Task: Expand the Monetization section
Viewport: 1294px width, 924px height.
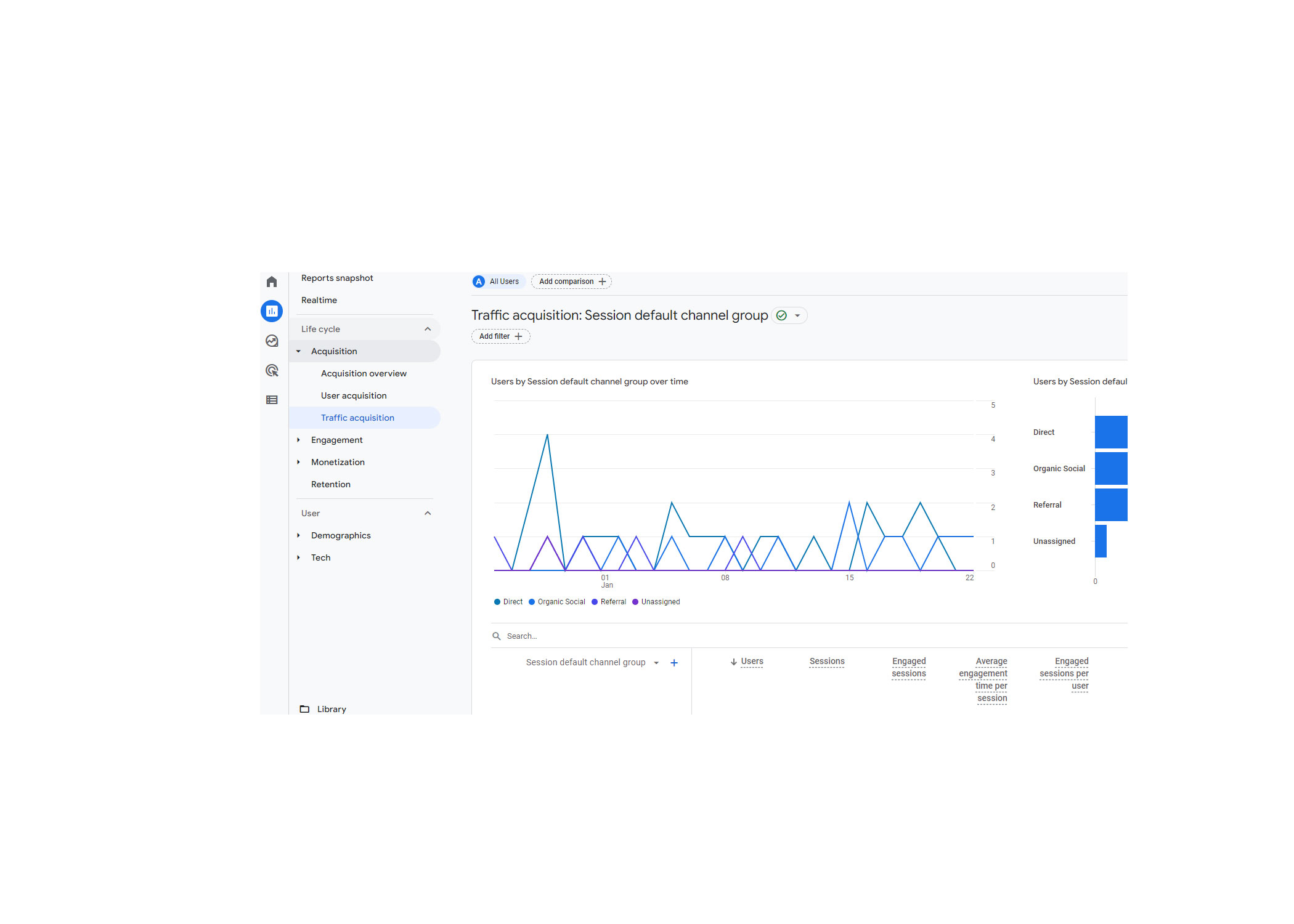Action: 298,462
